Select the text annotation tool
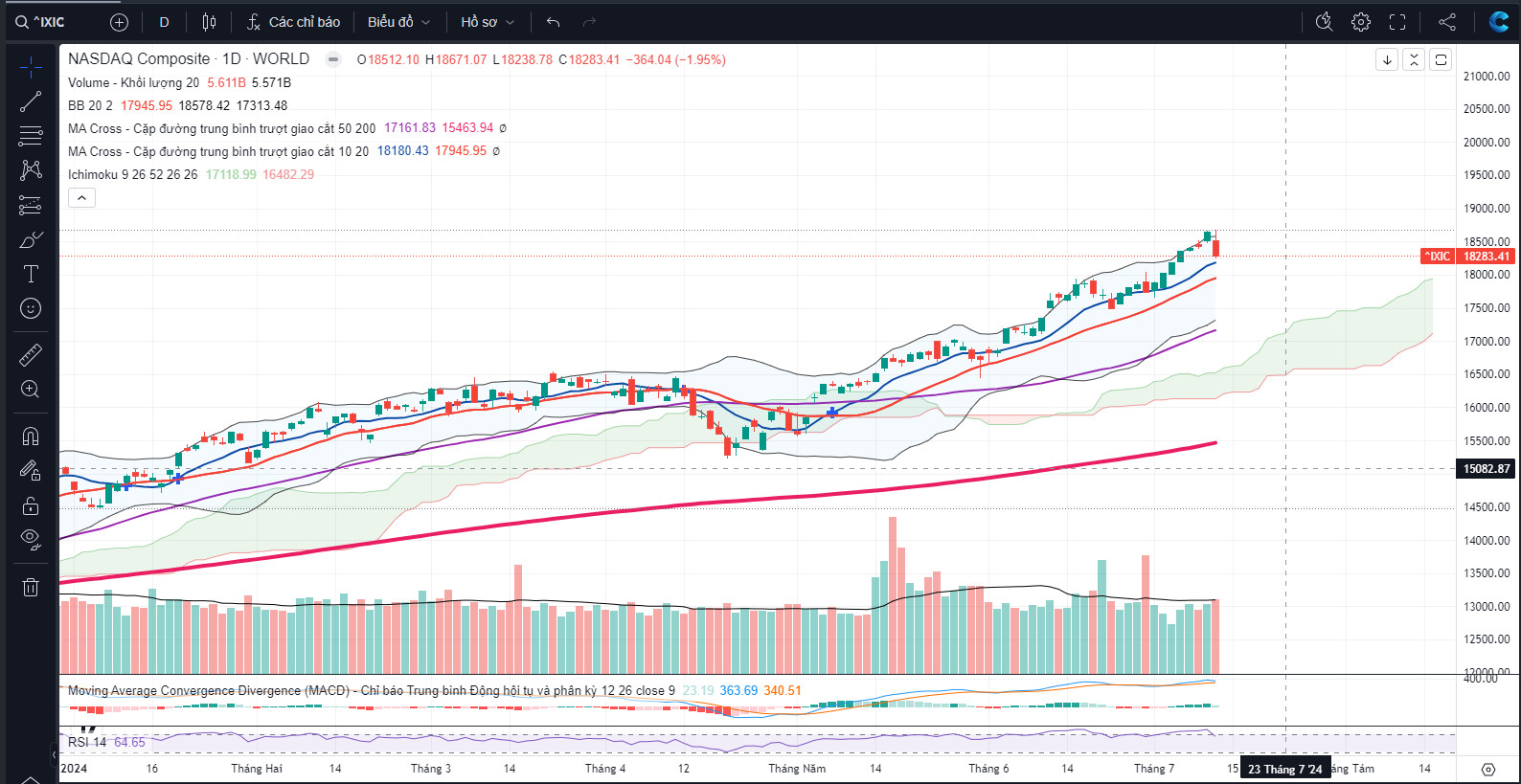Image resolution: width=1521 pixels, height=784 pixels. (31, 274)
